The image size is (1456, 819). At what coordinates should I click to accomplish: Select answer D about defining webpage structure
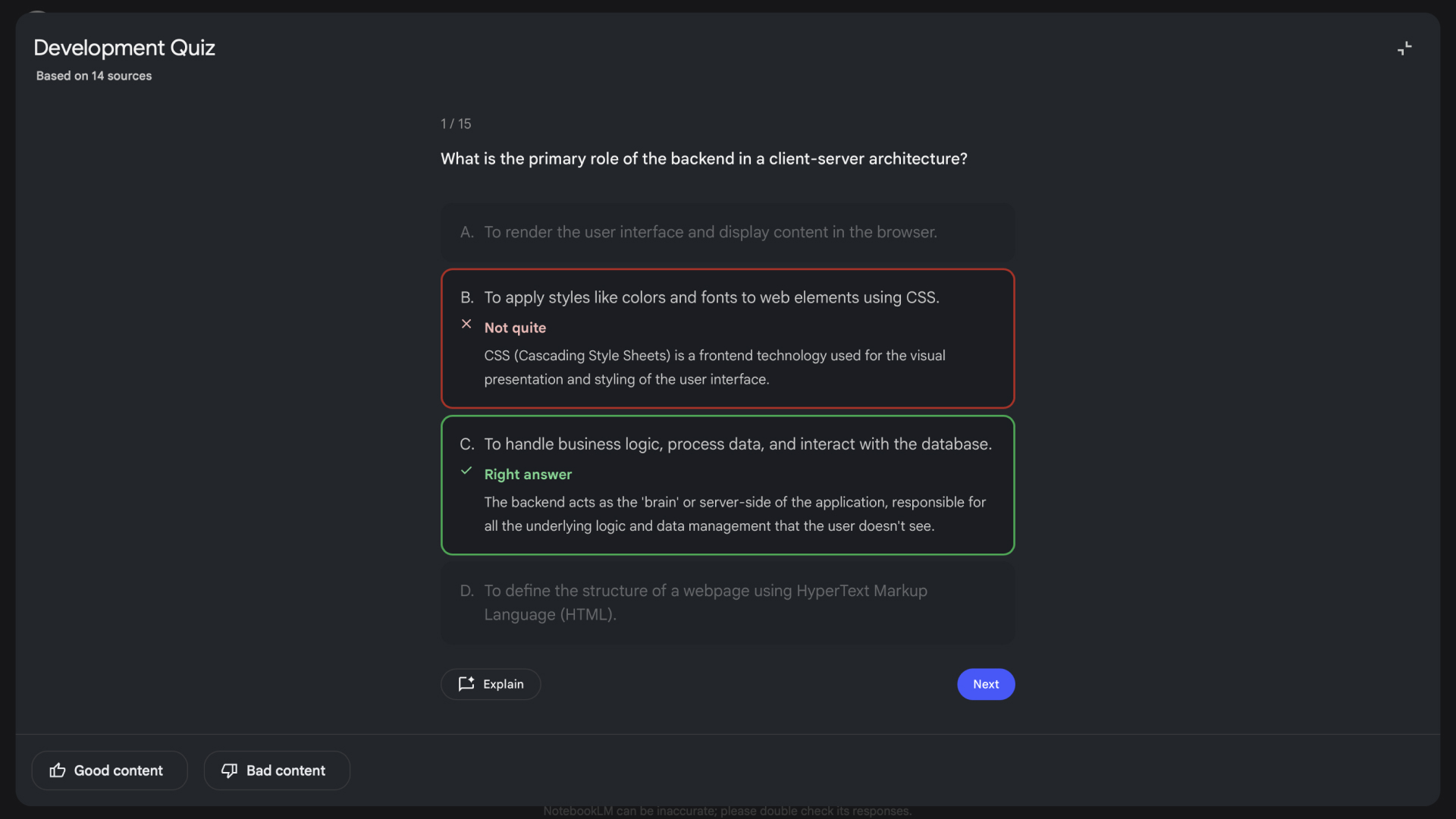point(727,603)
